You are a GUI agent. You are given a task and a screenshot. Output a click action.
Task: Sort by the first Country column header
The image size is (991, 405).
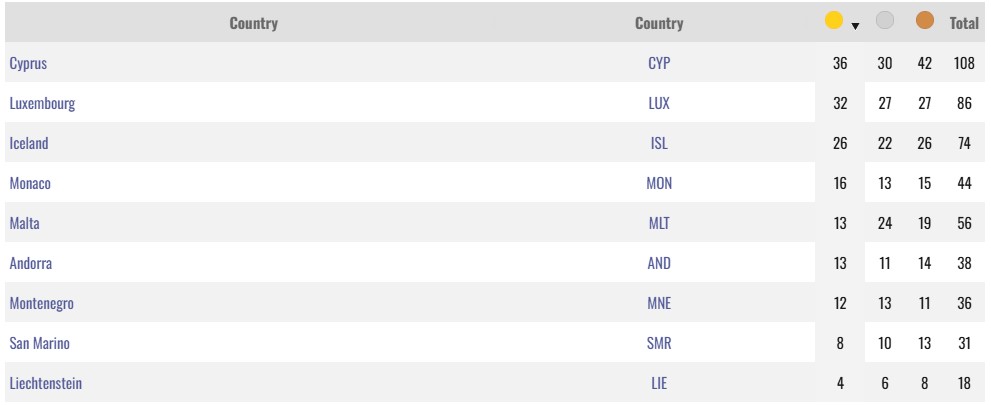click(253, 23)
